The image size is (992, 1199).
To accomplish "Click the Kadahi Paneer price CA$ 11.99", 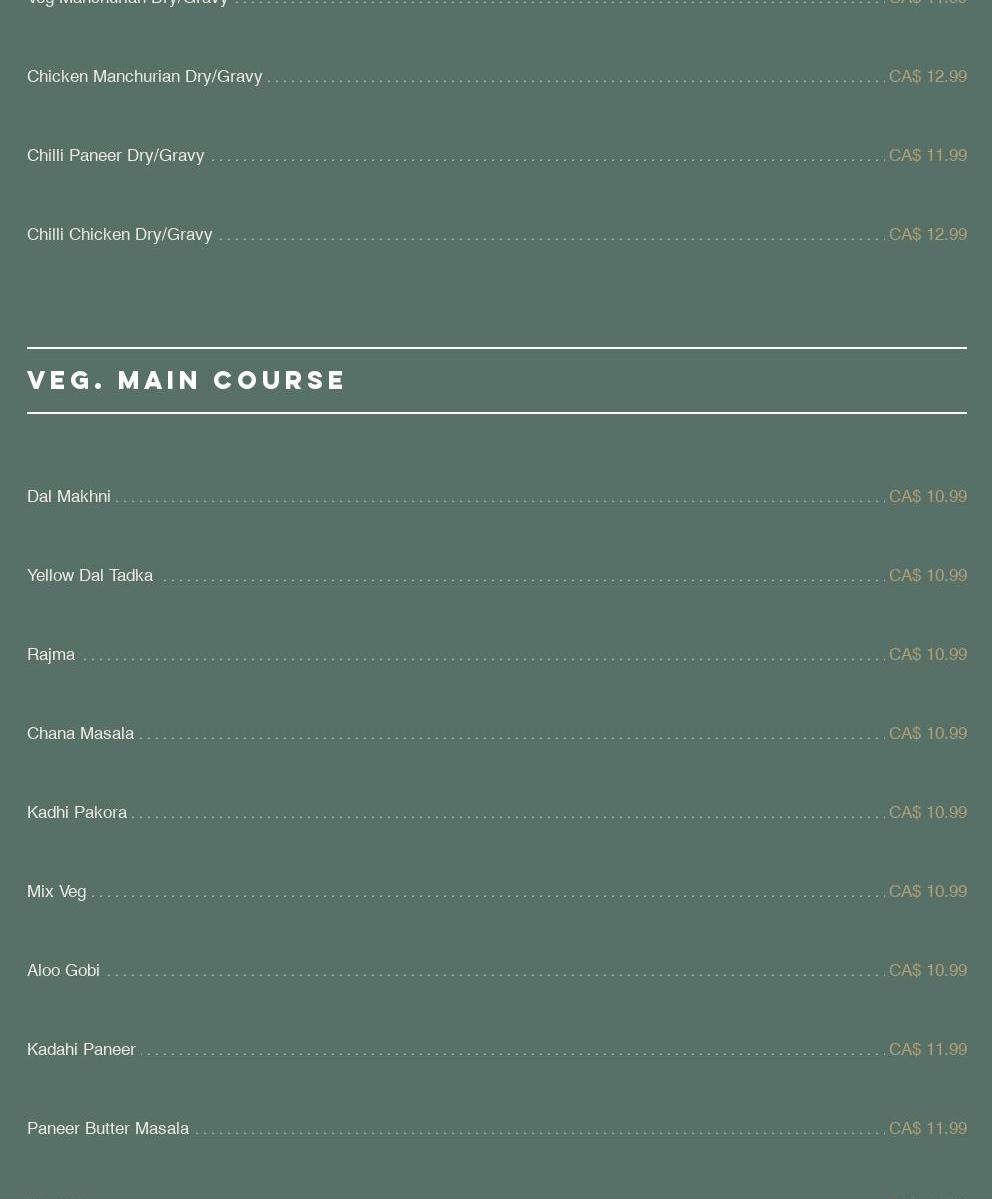I will click(928, 1049).
